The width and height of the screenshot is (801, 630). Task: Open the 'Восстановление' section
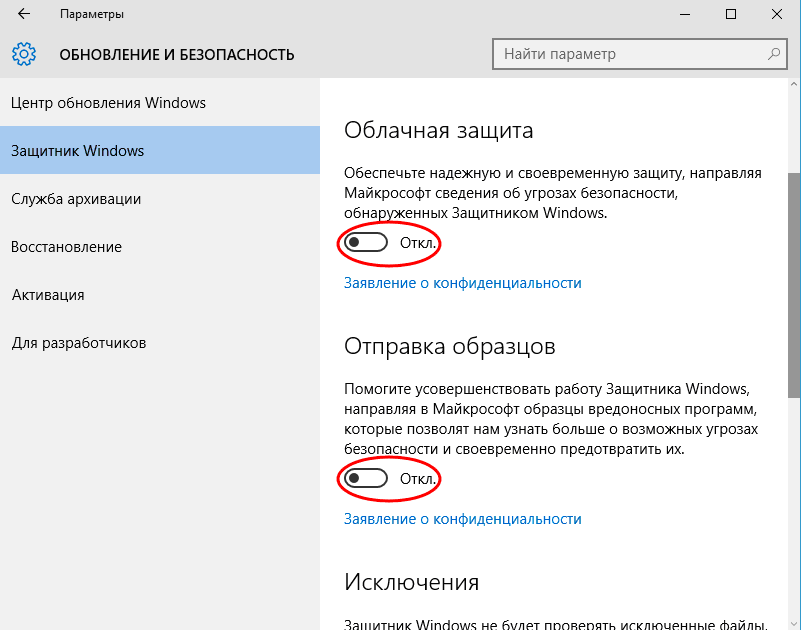pos(66,247)
